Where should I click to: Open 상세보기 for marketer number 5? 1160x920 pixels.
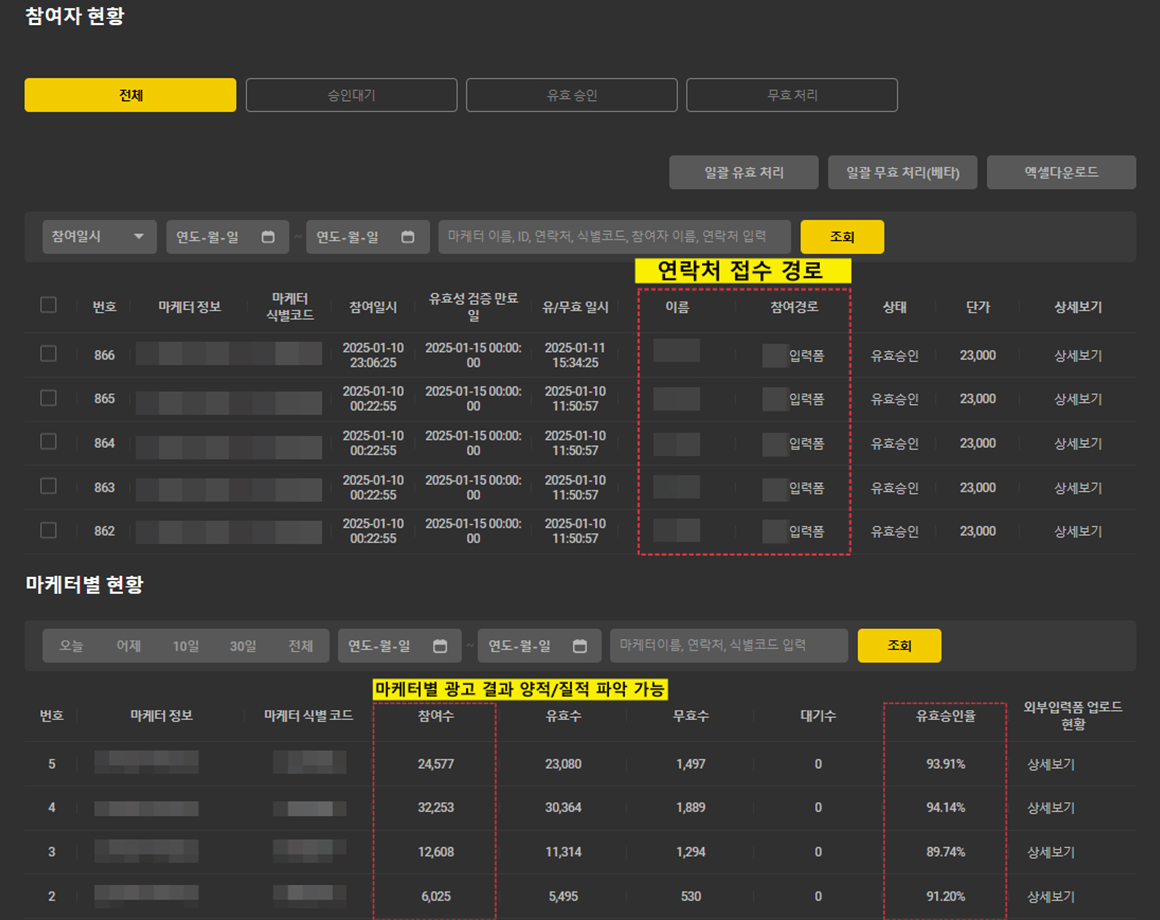[1050, 764]
